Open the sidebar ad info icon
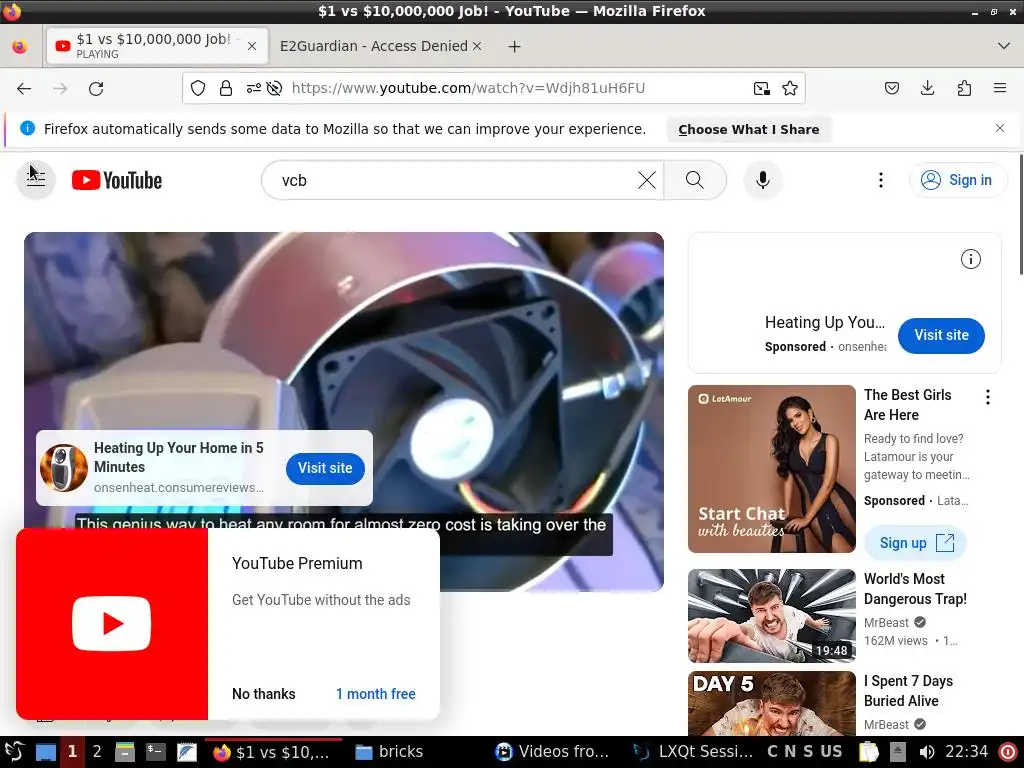 click(x=970, y=259)
